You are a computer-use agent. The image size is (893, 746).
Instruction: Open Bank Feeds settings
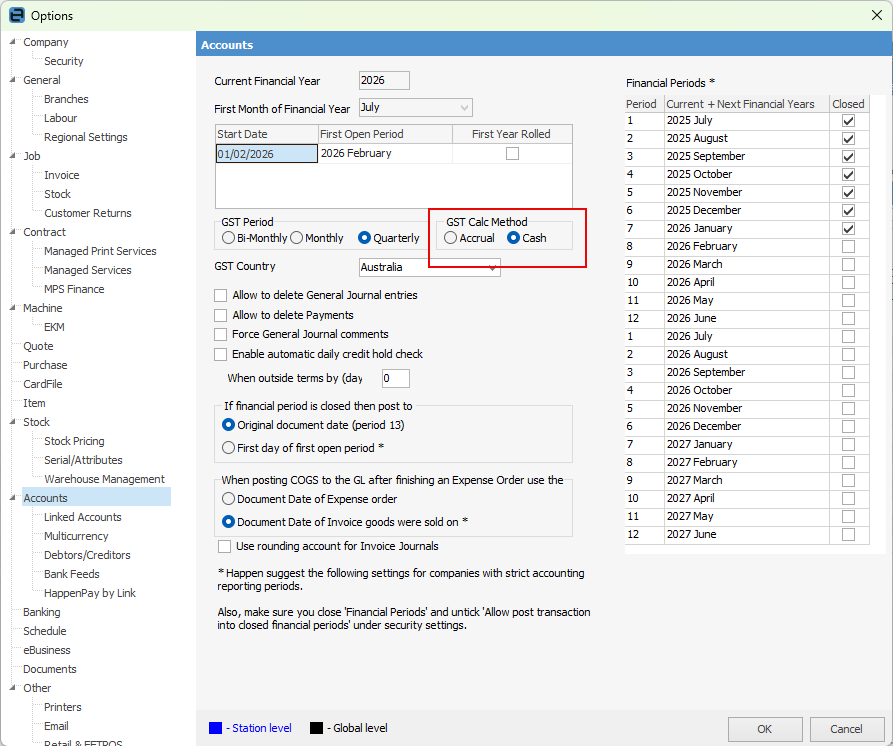point(72,574)
